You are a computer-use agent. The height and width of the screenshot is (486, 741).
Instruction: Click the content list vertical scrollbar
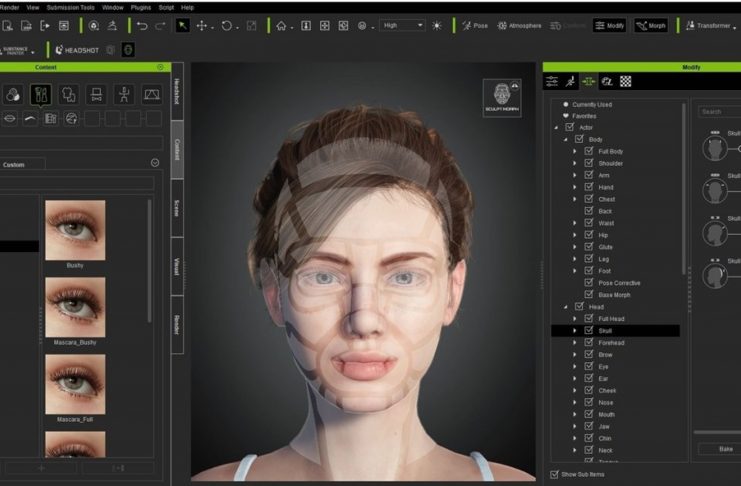pyautogui.click(x=149, y=260)
